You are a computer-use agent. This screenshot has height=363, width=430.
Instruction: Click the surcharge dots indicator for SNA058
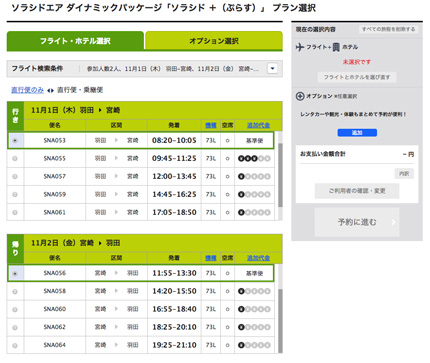[x=254, y=292]
